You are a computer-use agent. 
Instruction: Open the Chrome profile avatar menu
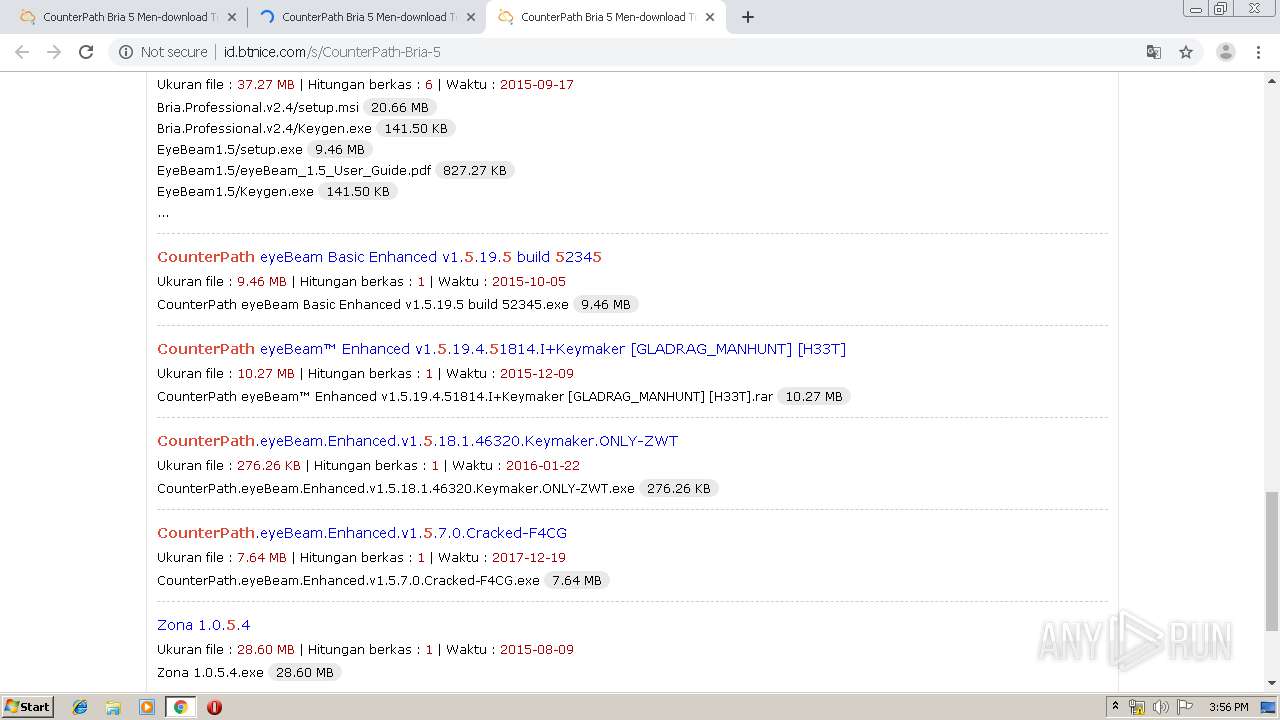pos(1225,52)
